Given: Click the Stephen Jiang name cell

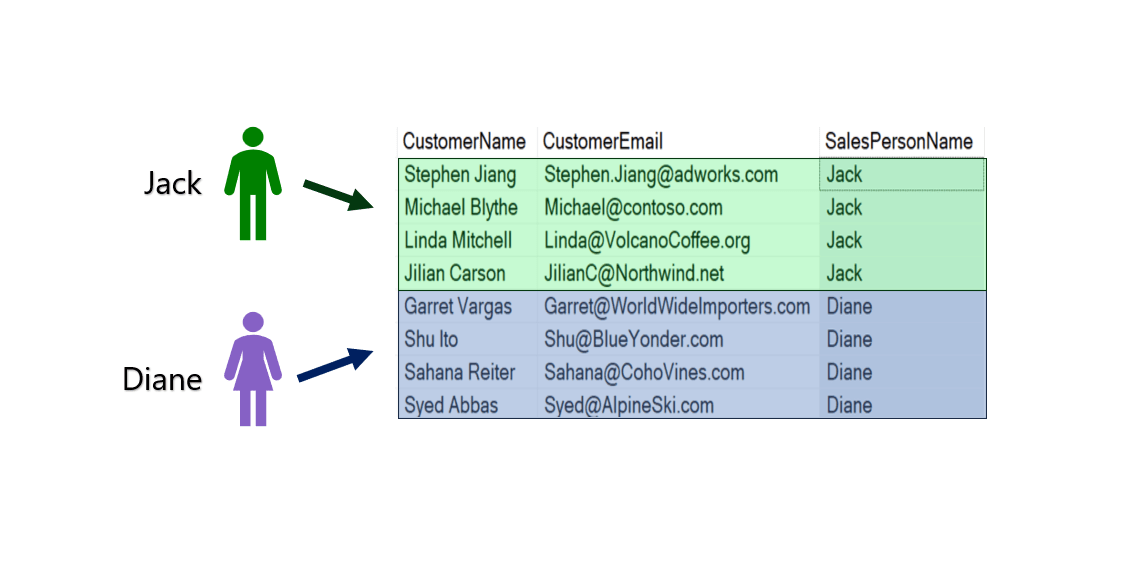Looking at the screenshot, I should tap(468, 175).
